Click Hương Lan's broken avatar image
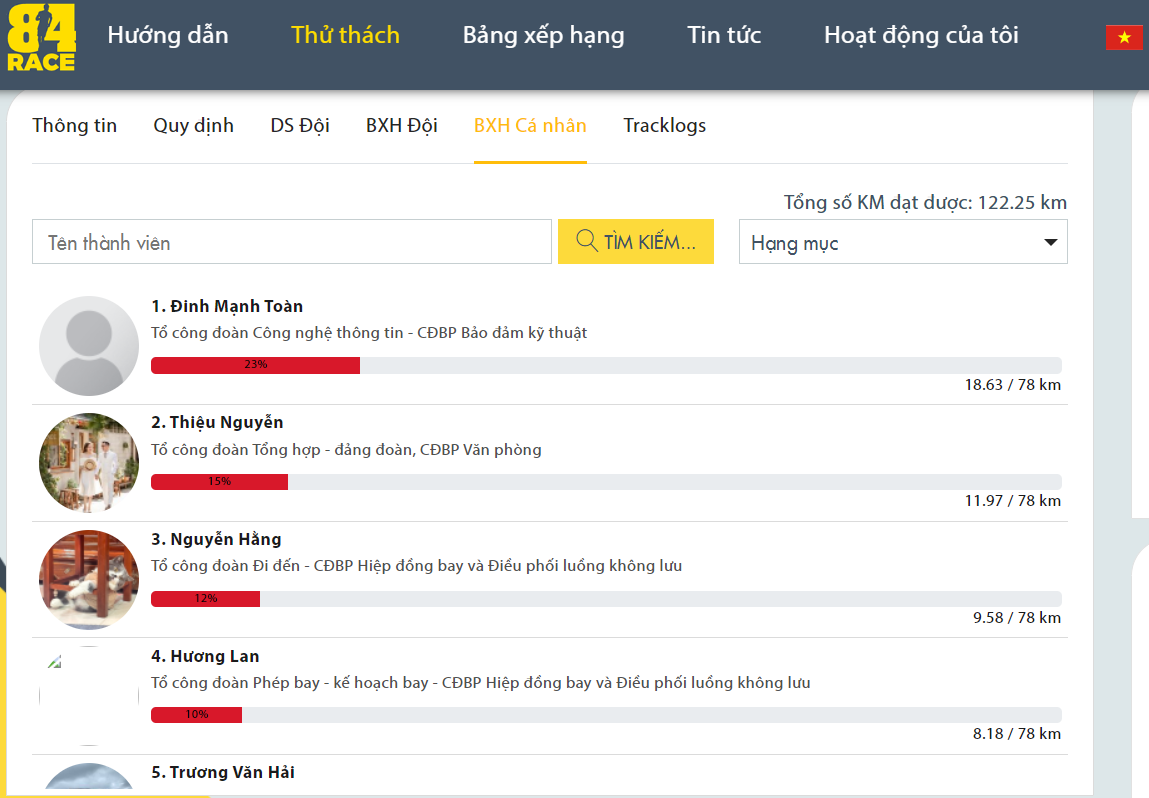This screenshot has height=798, width=1149. tap(89, 696)
